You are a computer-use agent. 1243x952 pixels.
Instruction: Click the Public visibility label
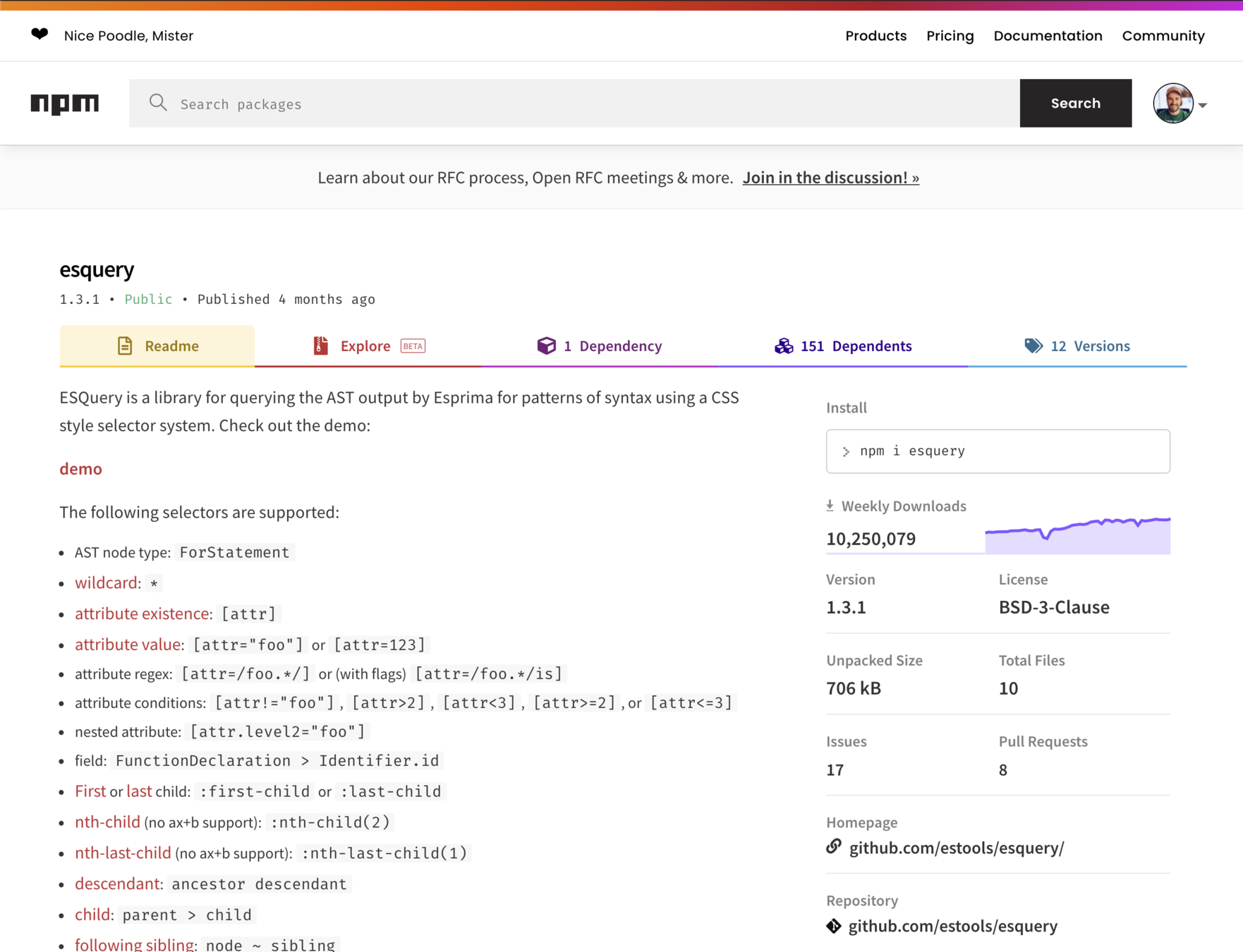[148, 299]
